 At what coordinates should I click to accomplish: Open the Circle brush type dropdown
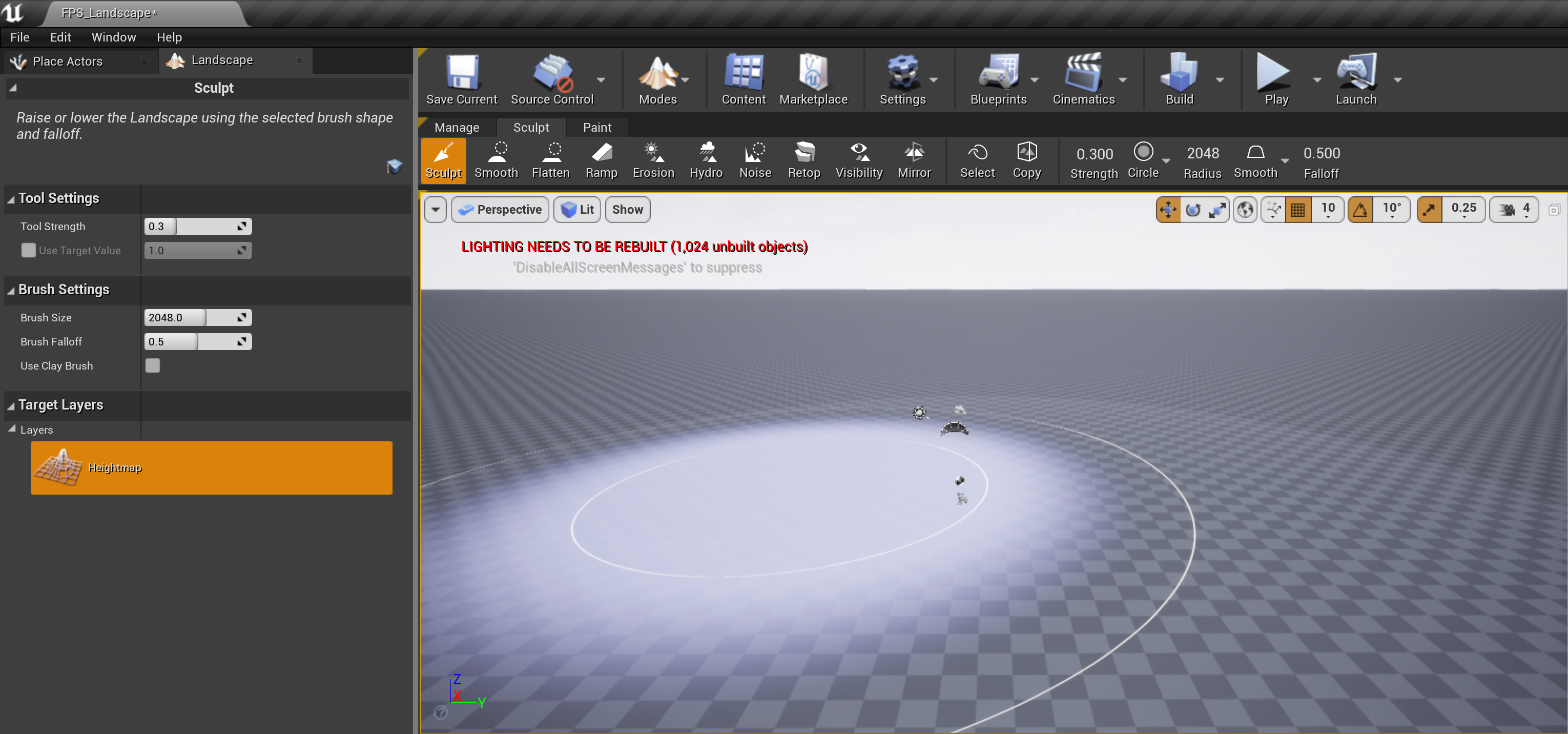[x=1166, y=160]
